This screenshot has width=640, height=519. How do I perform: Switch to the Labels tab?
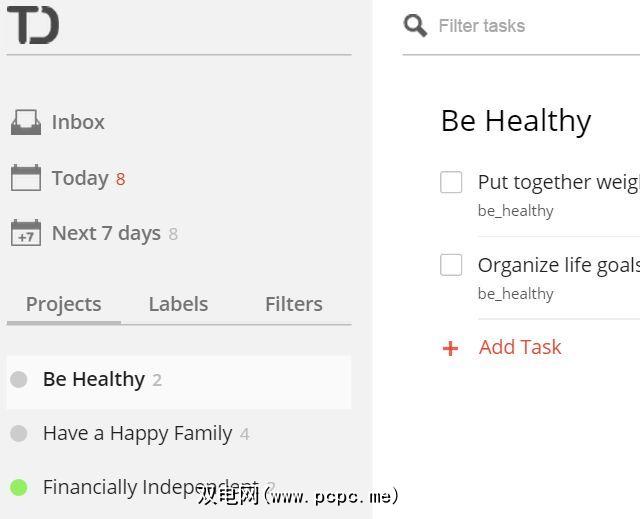coord(178,304)
